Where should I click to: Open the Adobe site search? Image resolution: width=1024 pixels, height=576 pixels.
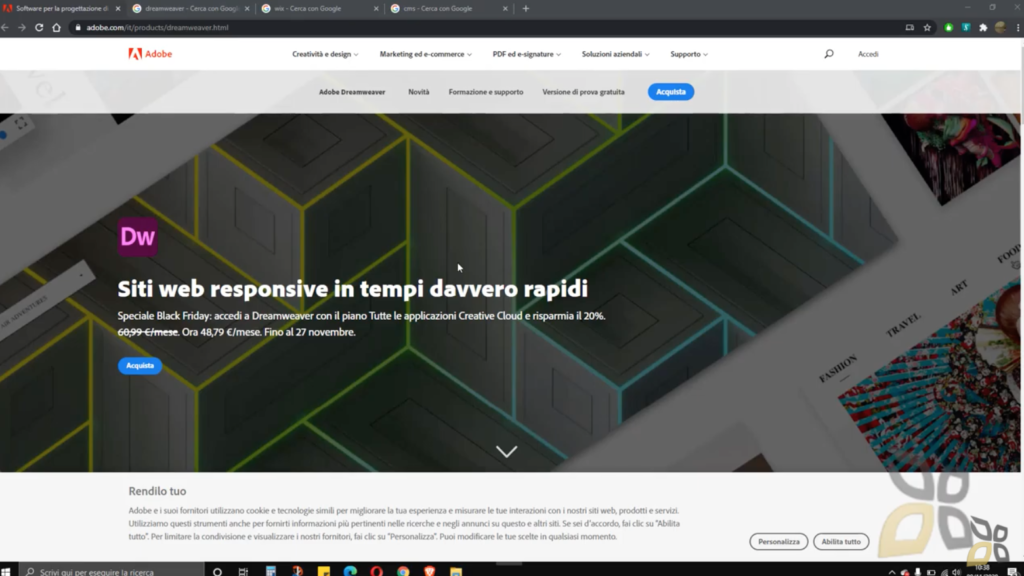[x=829, y=54]
